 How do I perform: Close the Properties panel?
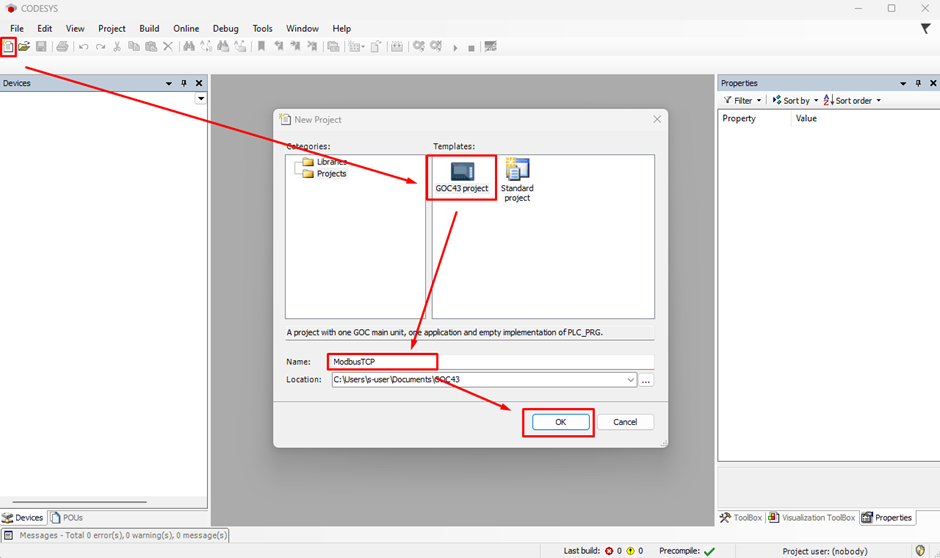[x=933, y=83]
